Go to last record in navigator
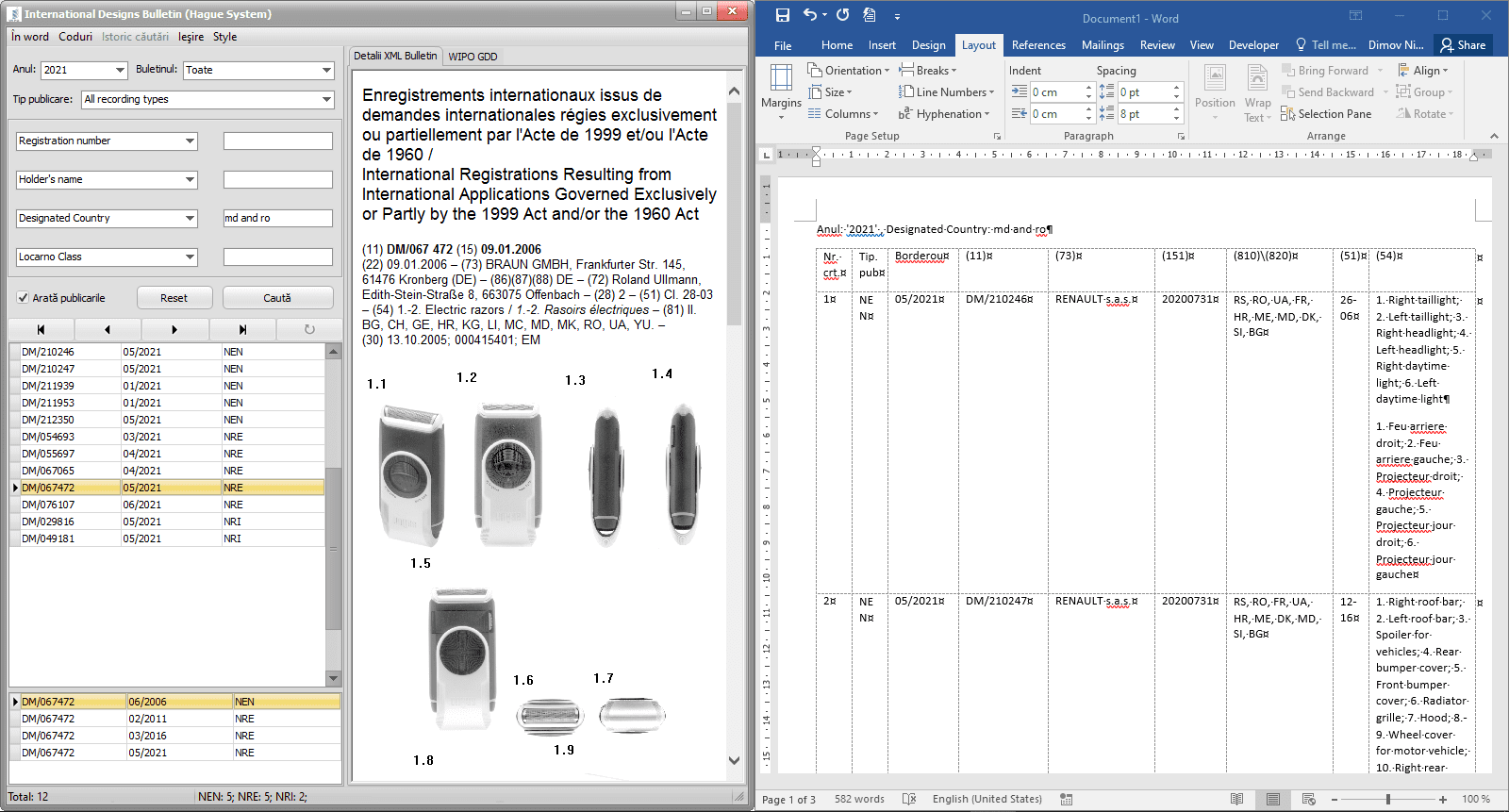This screenshot has width=1509, height=812. click(x=242, y=329)
